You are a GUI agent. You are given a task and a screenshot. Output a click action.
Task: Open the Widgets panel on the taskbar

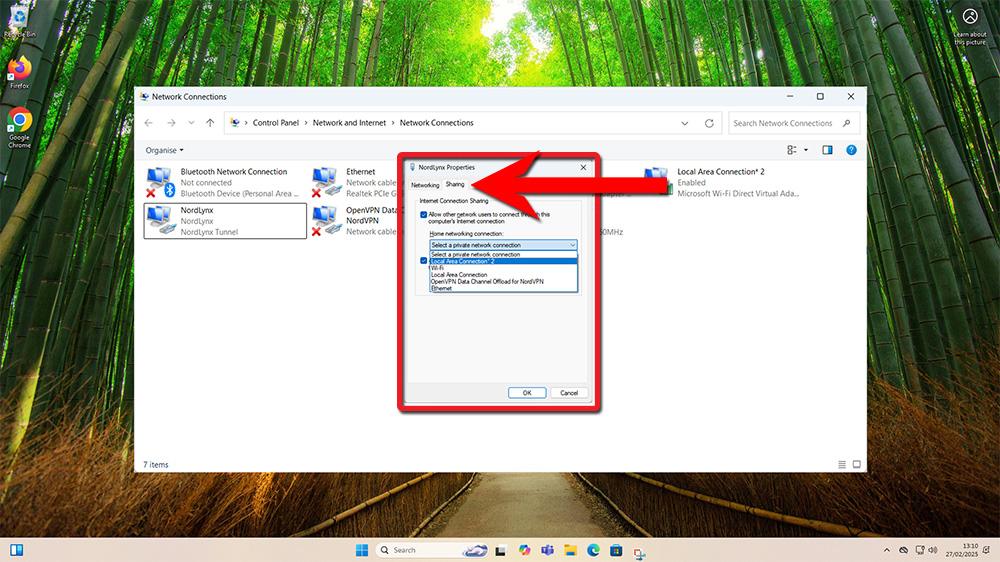tap(17, 550)
